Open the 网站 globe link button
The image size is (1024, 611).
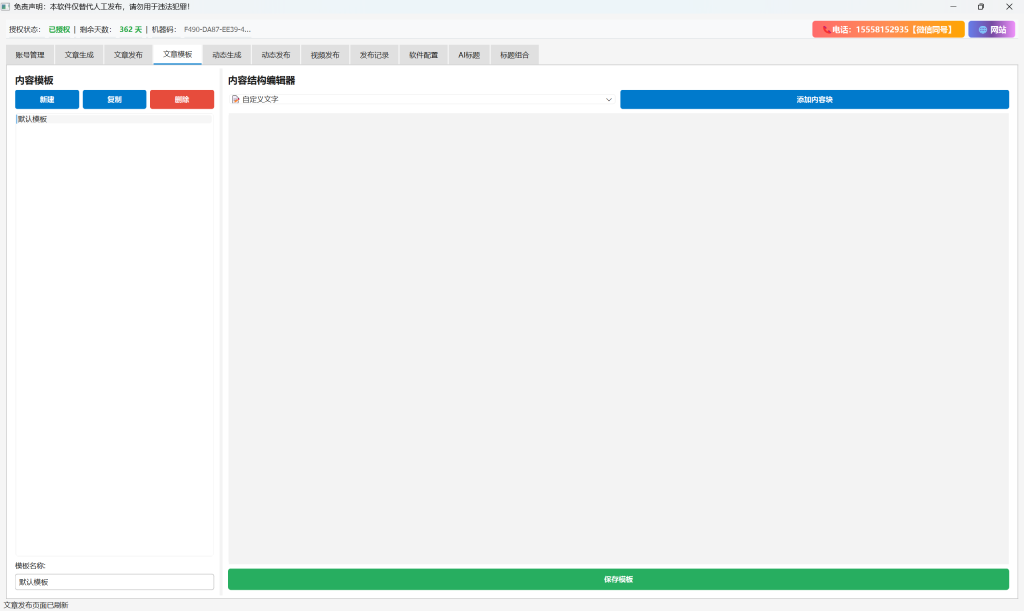tap(991, 29)
